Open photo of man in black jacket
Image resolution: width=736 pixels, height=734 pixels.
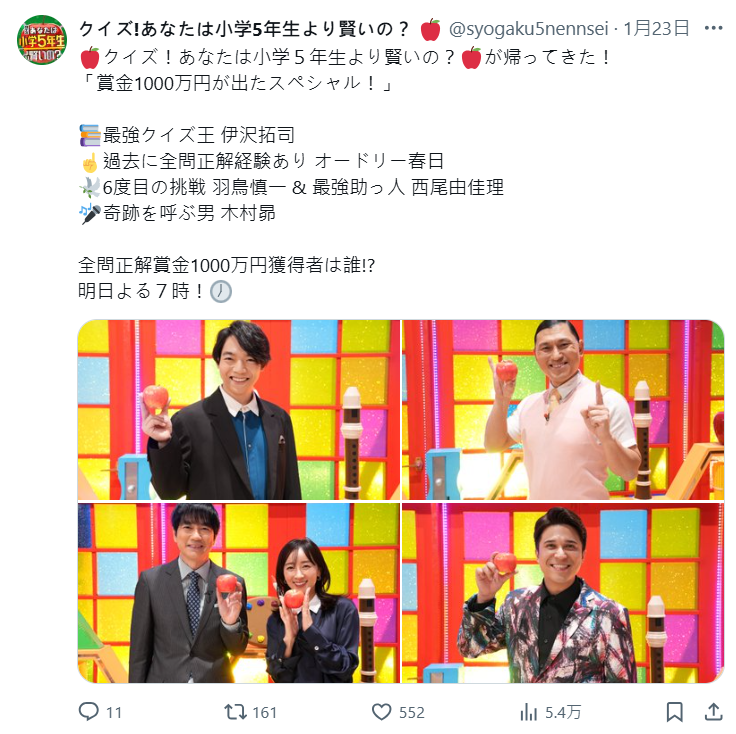[238, 410]
